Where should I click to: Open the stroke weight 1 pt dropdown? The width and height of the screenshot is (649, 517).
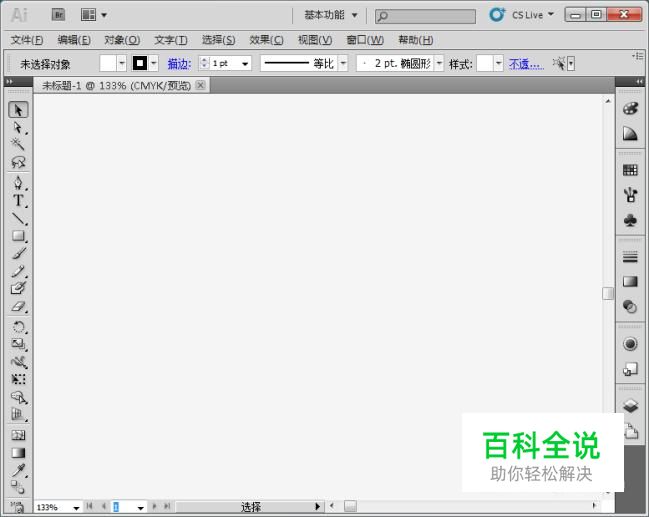245,64
